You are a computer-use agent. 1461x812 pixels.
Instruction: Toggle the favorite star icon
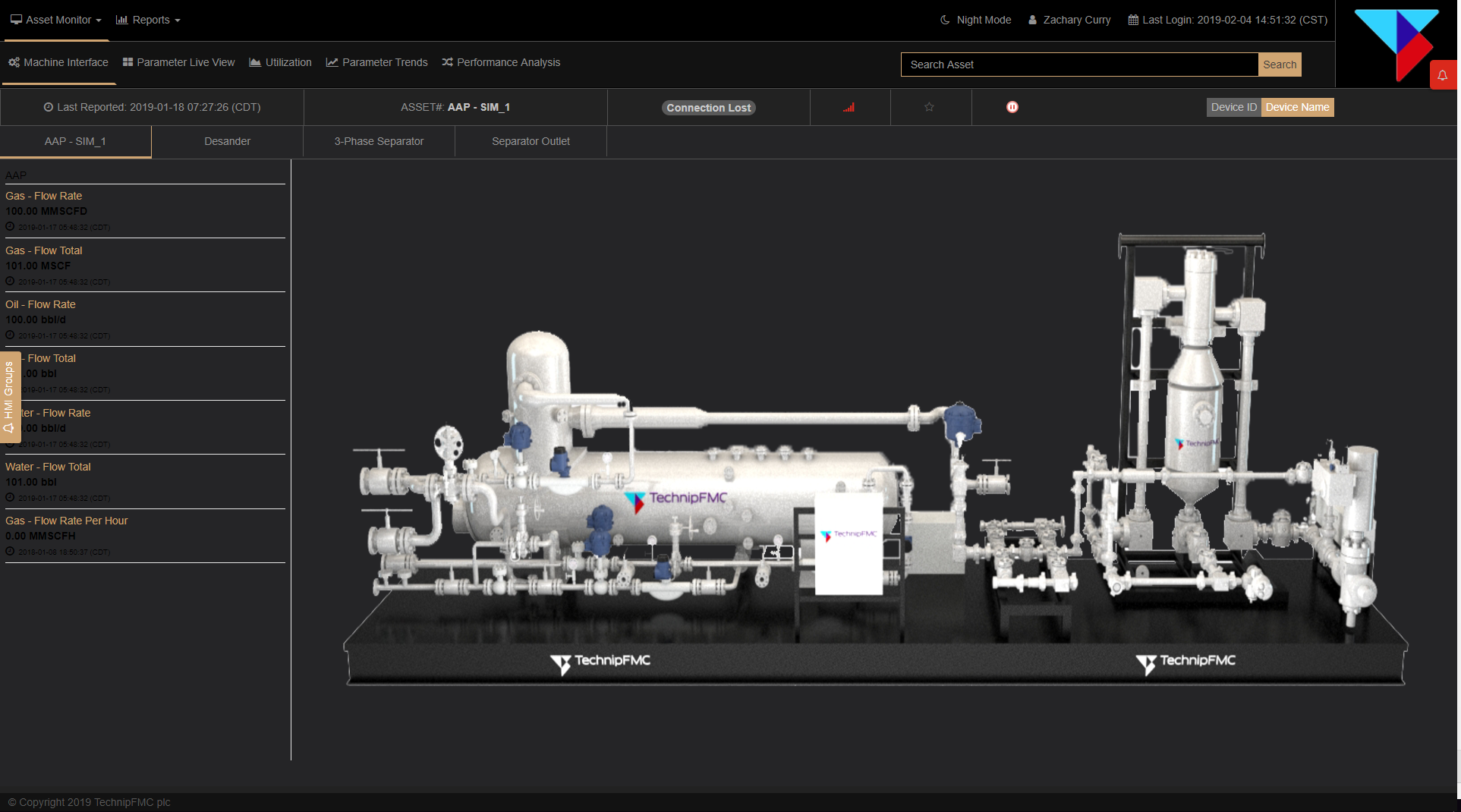(929, 107)
